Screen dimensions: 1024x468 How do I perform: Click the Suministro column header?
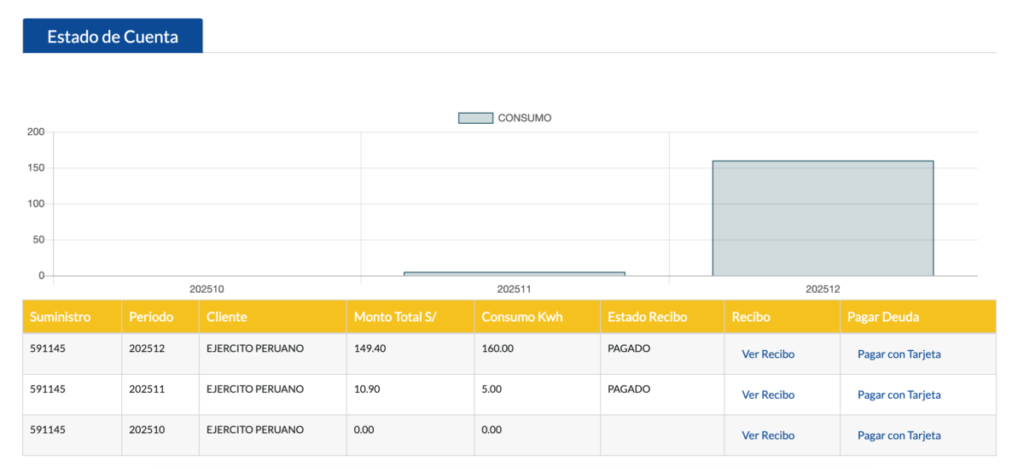[x=60, y=317]
